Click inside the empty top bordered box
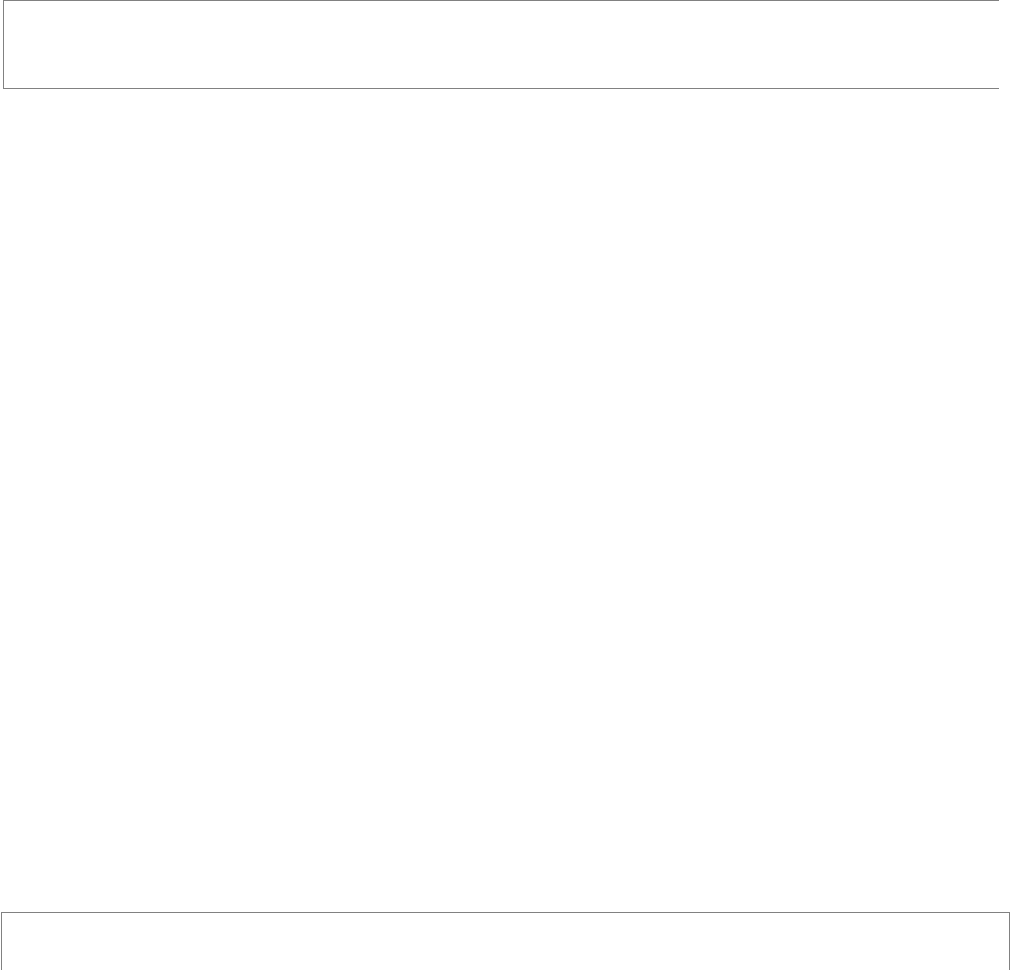The height and width of the screenshot is (971, 1010). pyautogui.click(x=501, y=44)
